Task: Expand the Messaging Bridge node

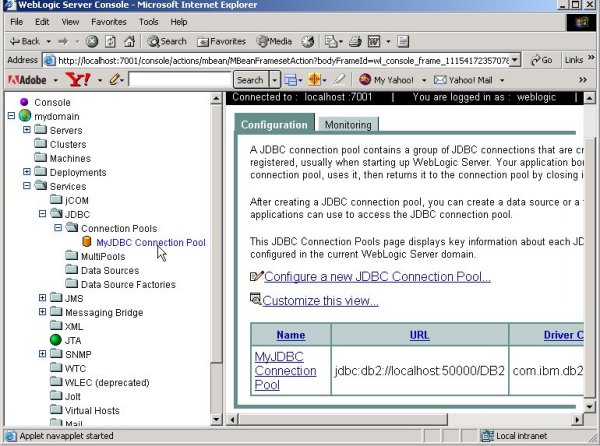Action: click(x=42, y=312)
